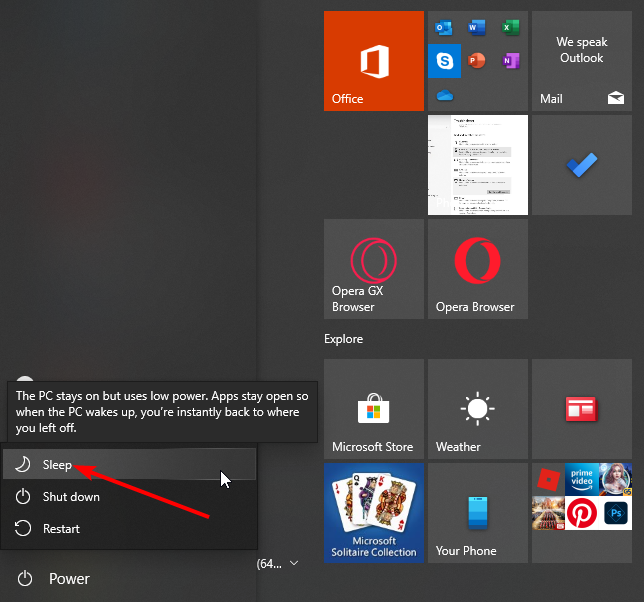Open the Mail tile
This screenshot has height=602, width=644.
582,61
